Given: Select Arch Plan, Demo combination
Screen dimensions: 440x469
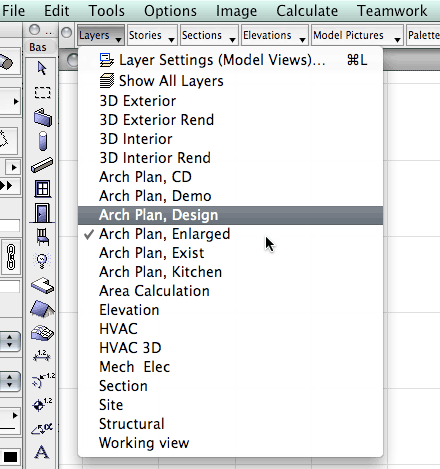Looking at the screenshot, I should click(x=230, y=196).
